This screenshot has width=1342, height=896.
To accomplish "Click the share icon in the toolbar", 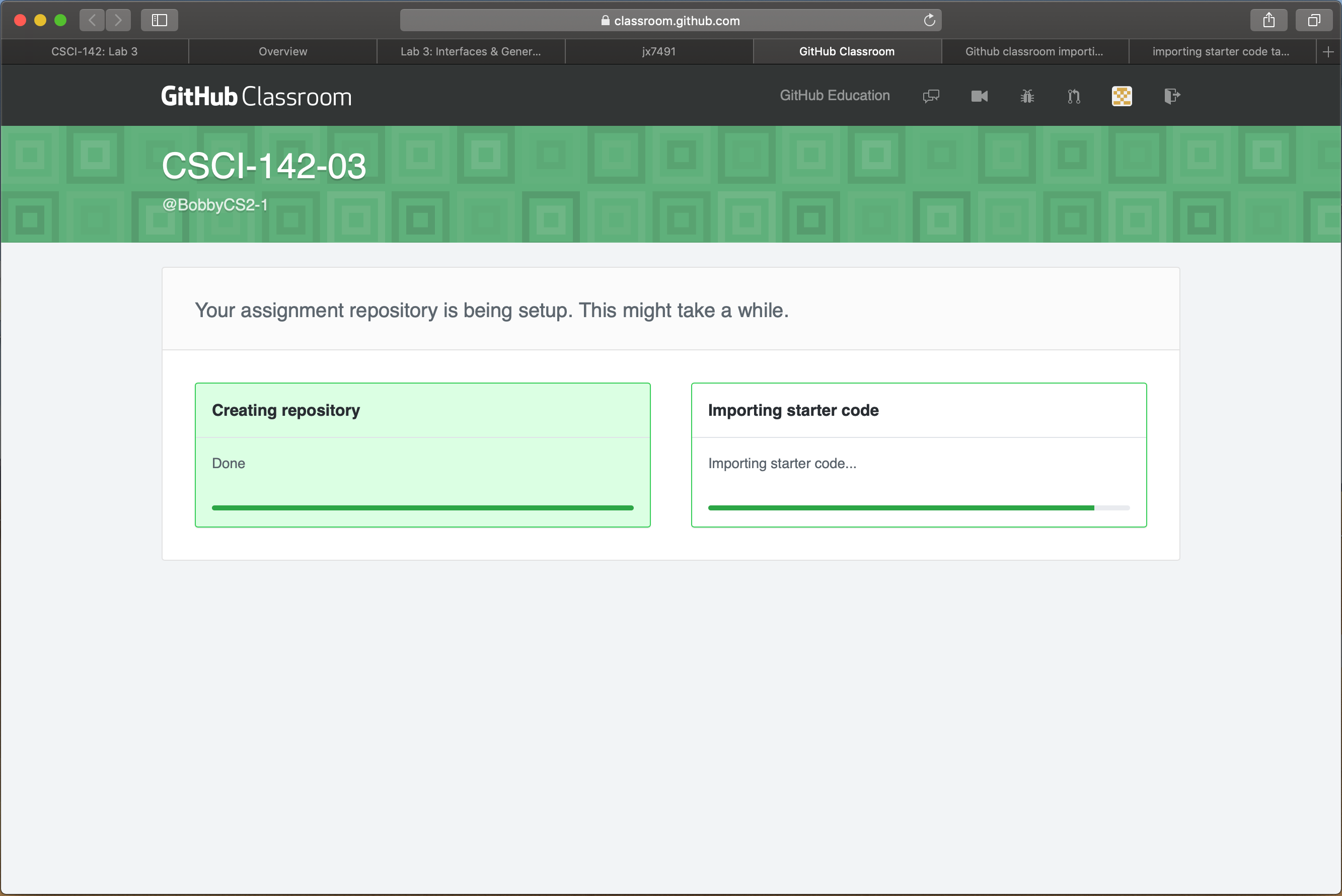I will (1270, 20).
